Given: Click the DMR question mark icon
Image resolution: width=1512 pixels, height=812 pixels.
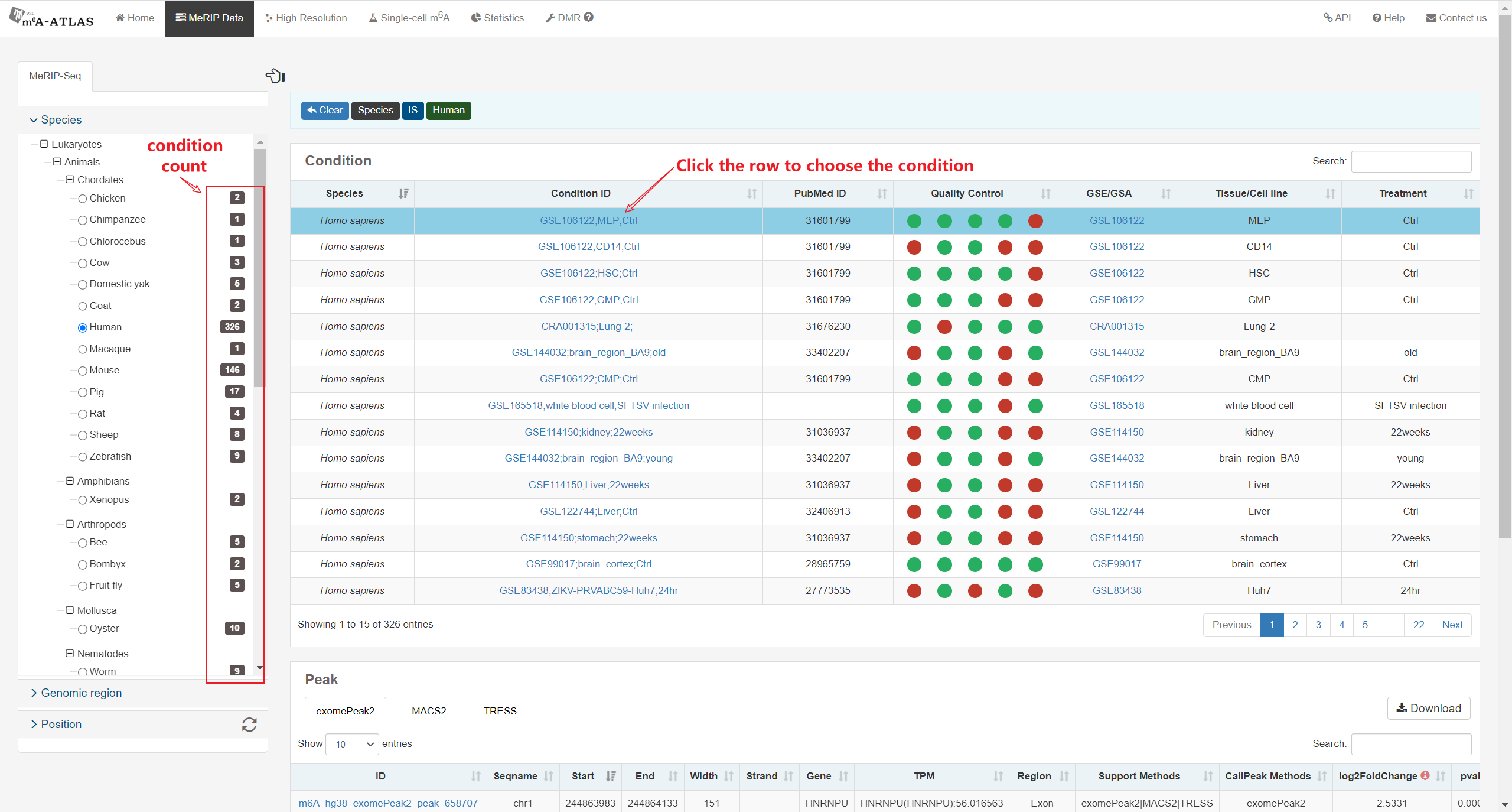Looking at the screenshot, I should [589, 17].
